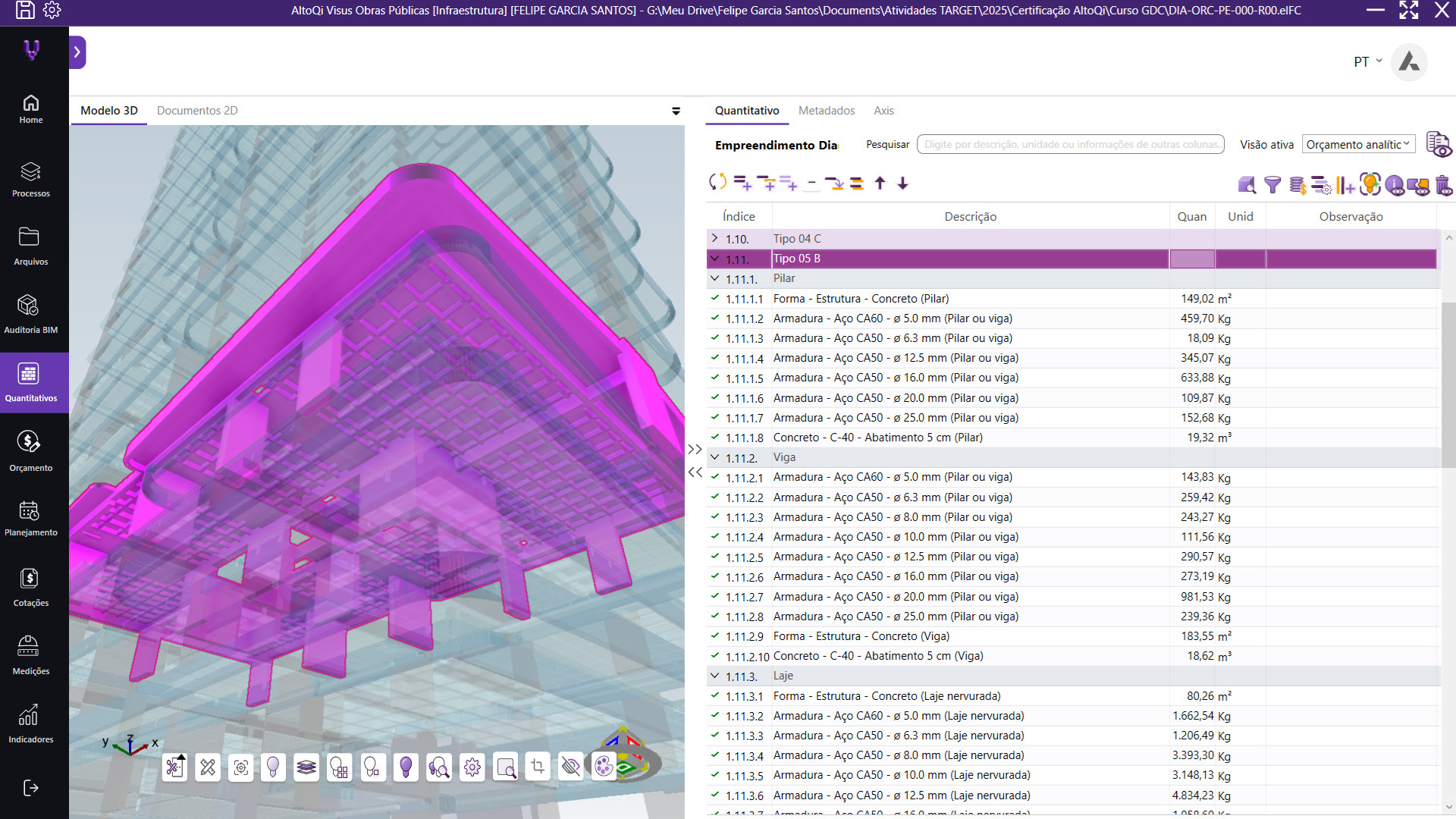This screenshot has height=819, width=1456.
Task: Open the PT language dropdown
Action: pos(1368,61)
